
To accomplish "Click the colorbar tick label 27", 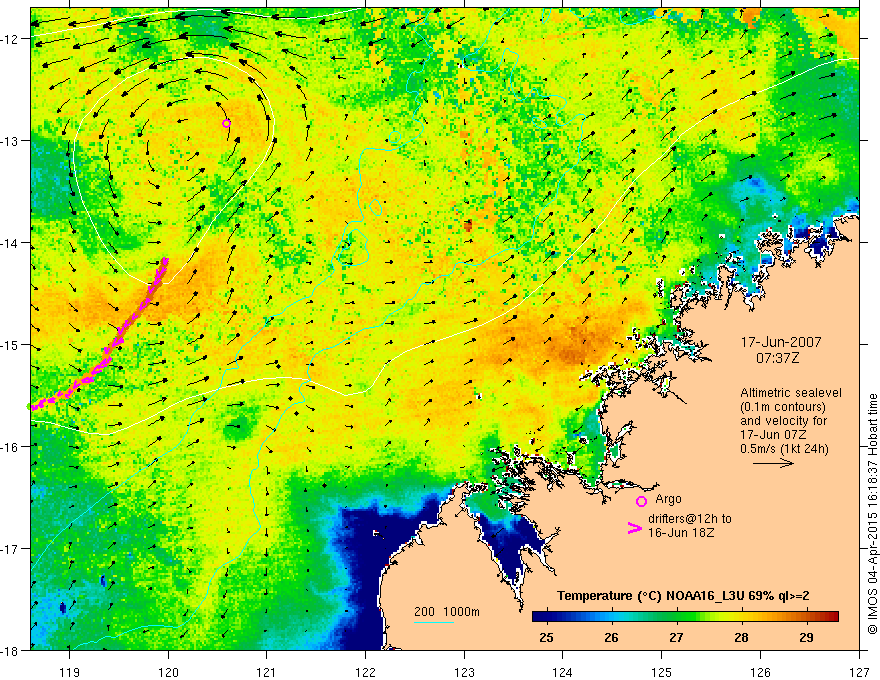I will [676, 637].
